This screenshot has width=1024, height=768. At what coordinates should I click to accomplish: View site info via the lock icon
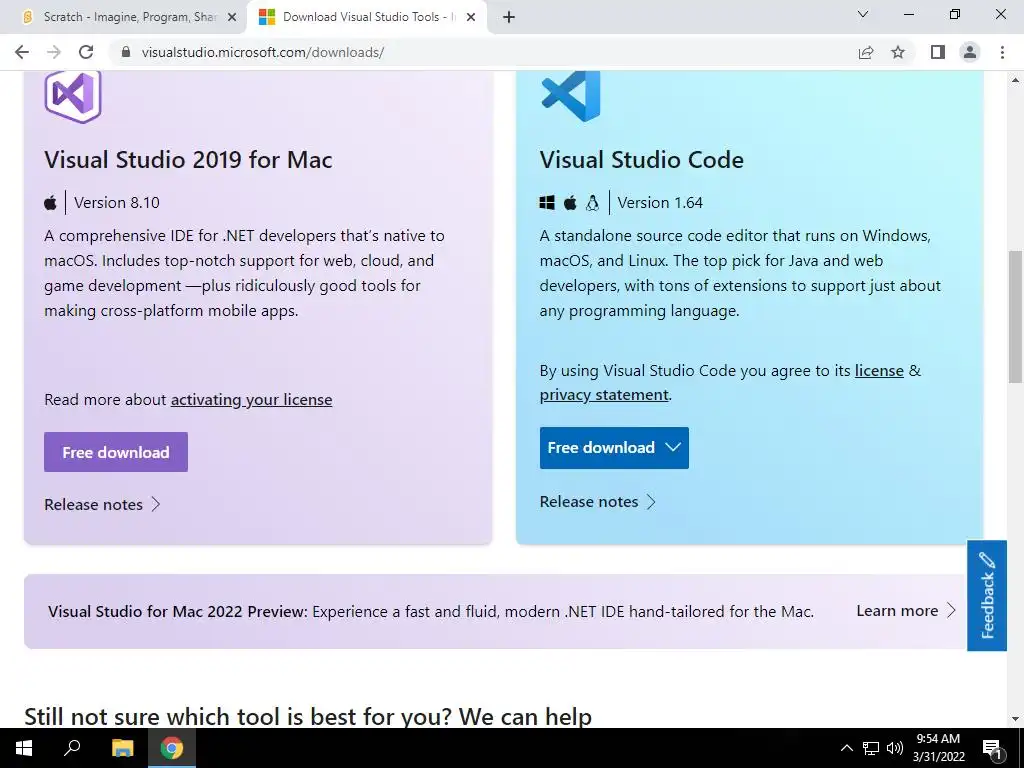[126, 52]
